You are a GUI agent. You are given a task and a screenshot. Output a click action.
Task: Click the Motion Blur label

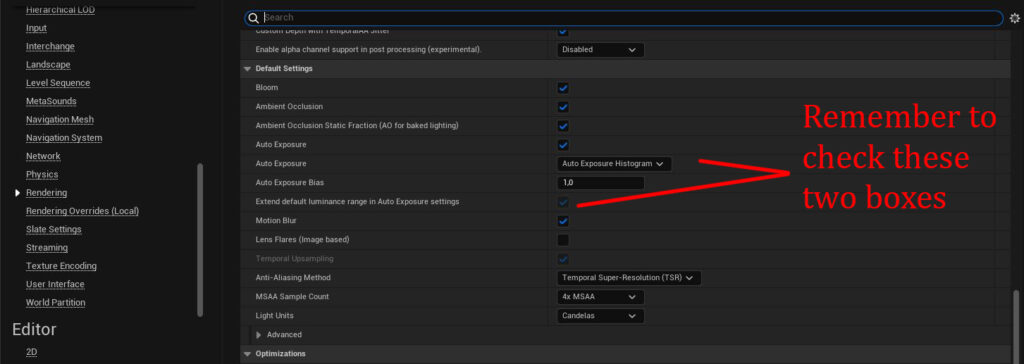[x=275, y=221]
